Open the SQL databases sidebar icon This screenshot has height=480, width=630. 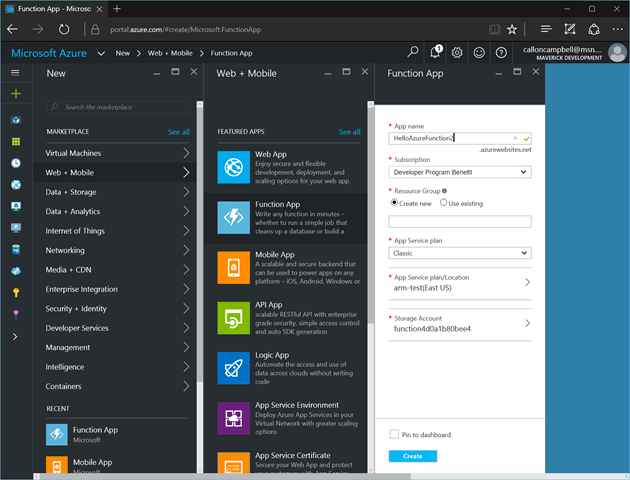point(16,249)
